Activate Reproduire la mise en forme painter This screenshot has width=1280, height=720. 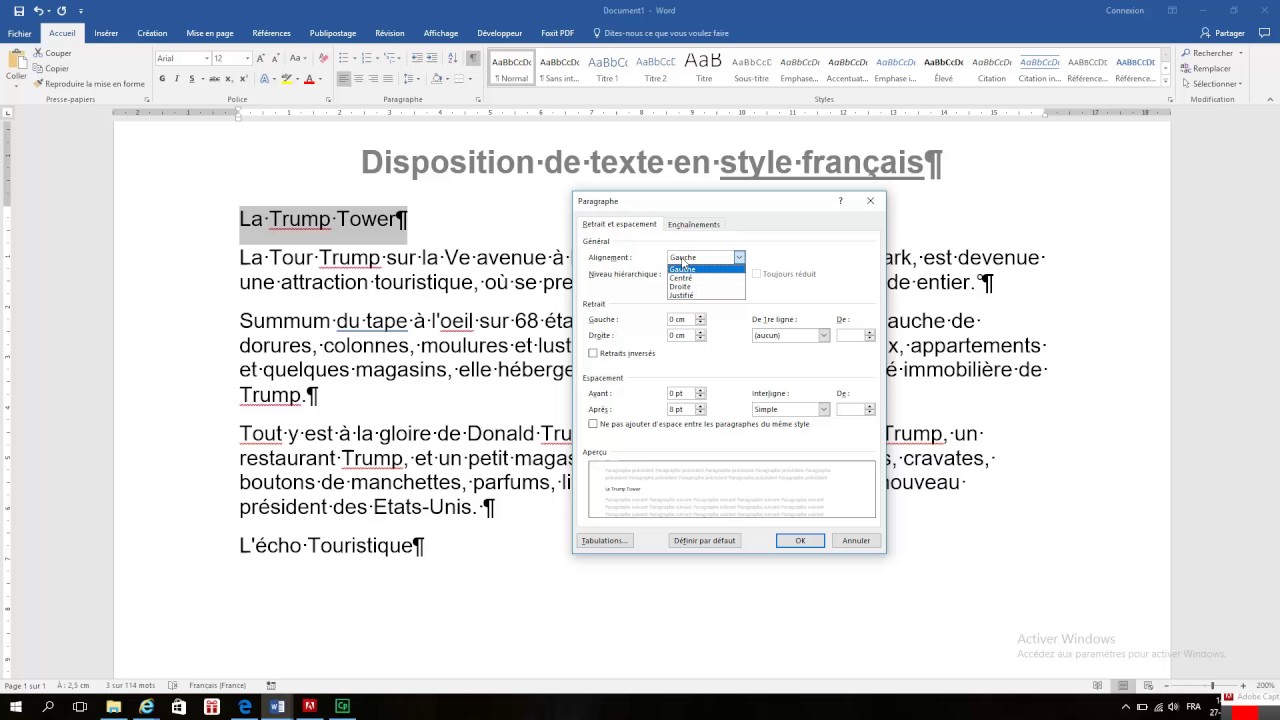click(89, 84)
